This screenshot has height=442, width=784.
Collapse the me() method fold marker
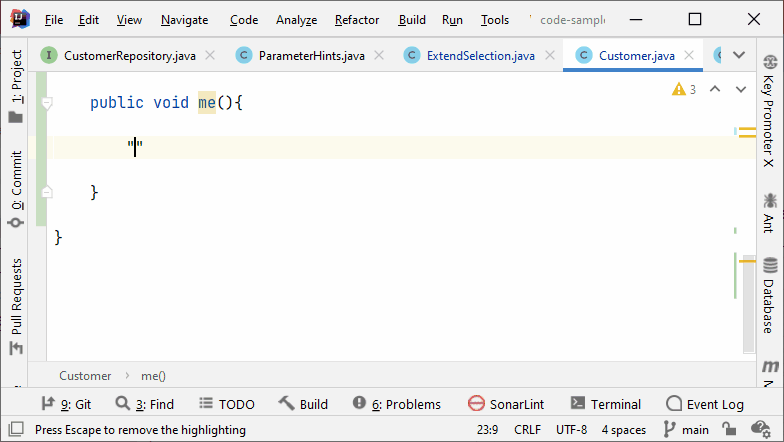point(46,103)
